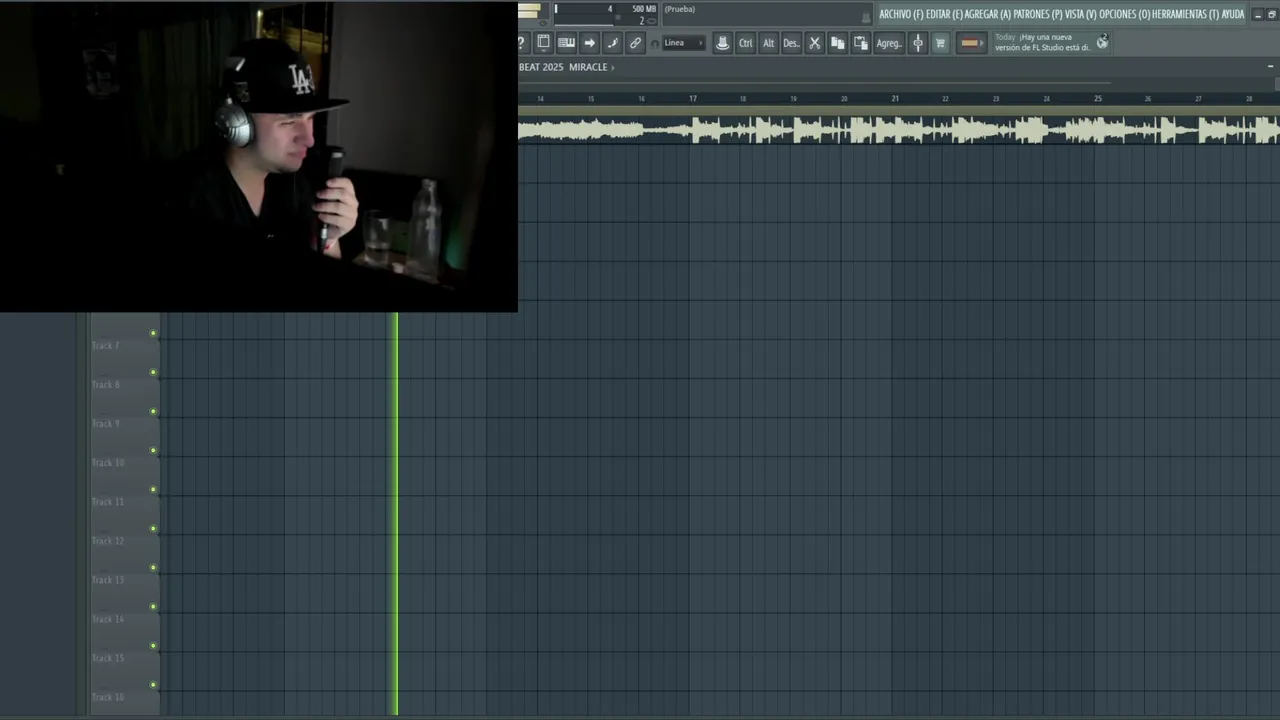The image size is (1280, 720).
Task: Open the piano roll keyboard icon
Action: point(566,43)
